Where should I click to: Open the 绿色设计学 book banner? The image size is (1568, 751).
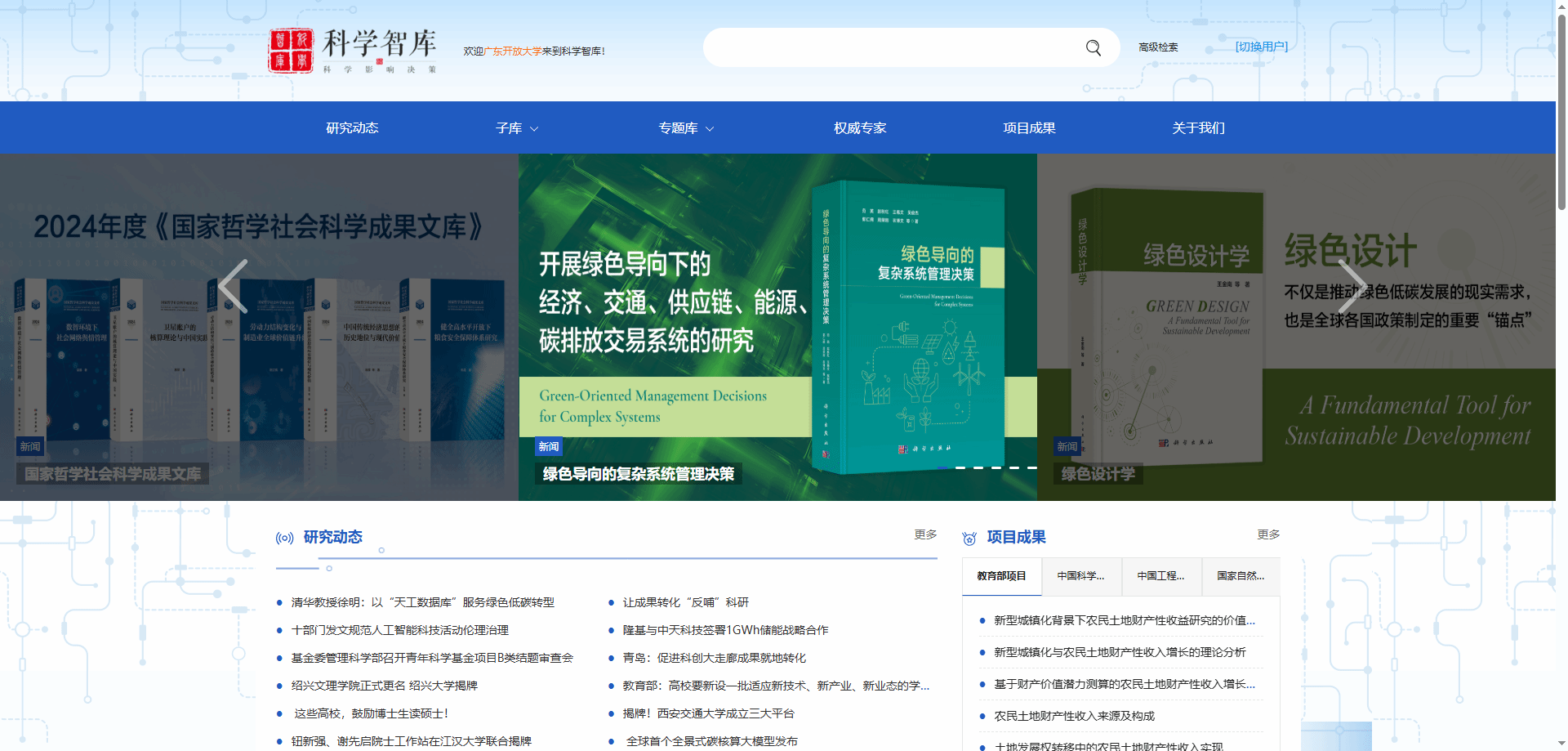pos(1296,327)
